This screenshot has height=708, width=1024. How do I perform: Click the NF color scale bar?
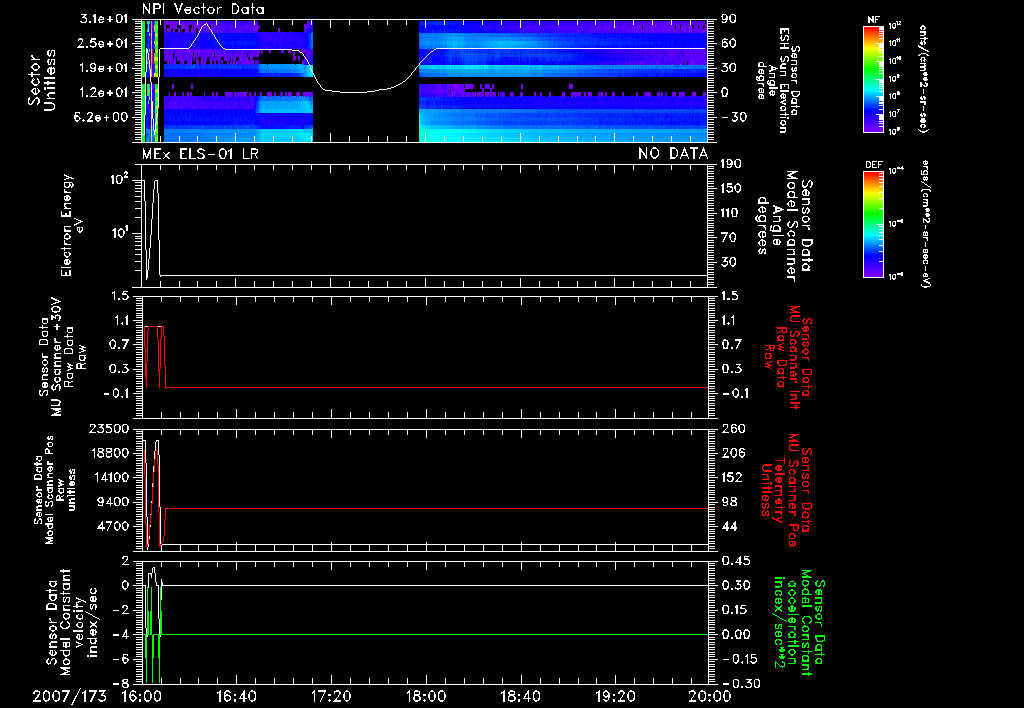[x=874, y=78]
